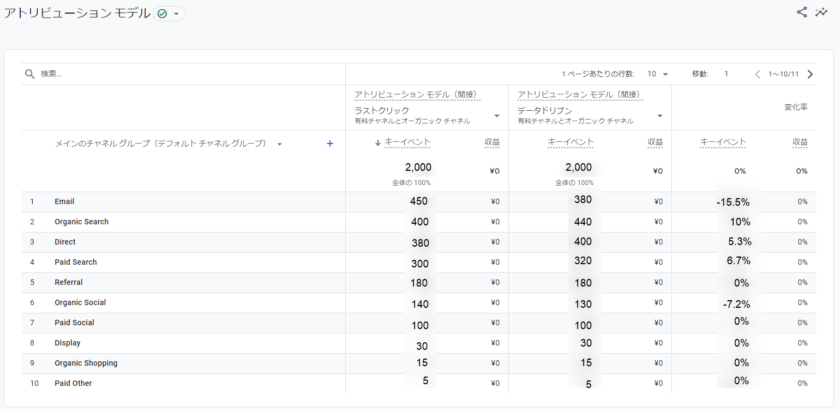Add a dimension with the plus icon
This screenshot has height=411, width=840.
point(330,144)
